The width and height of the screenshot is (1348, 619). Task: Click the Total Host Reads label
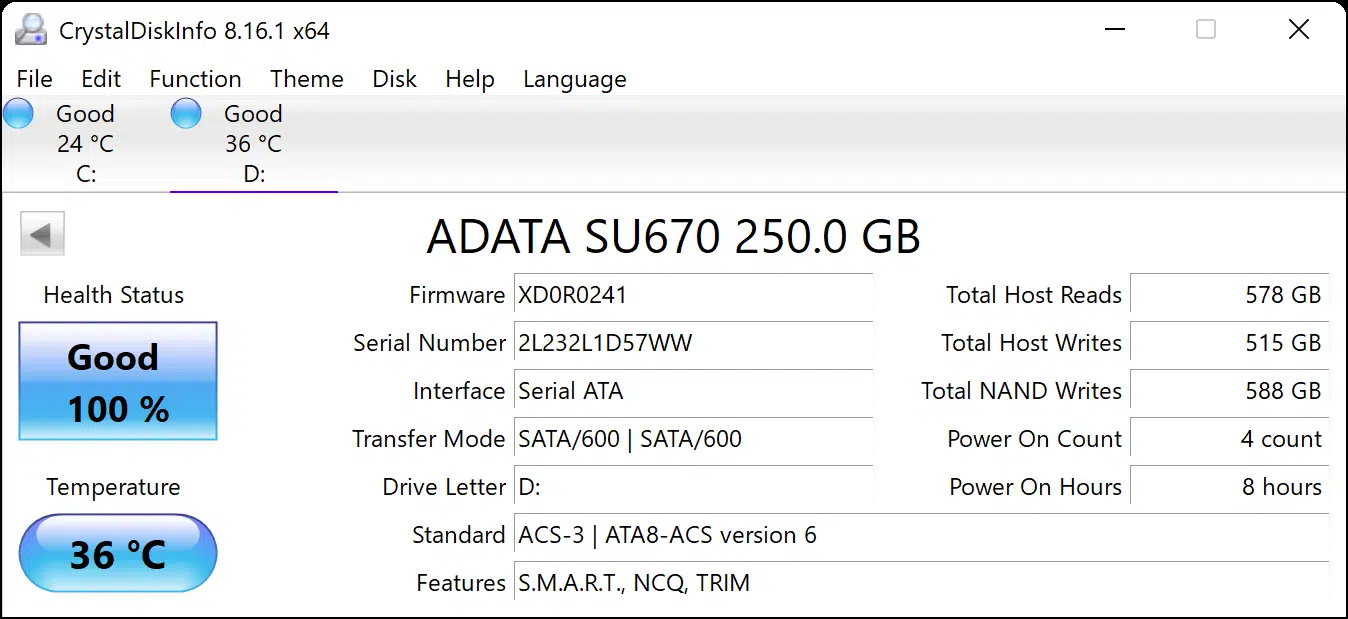tap(1034, 295)
